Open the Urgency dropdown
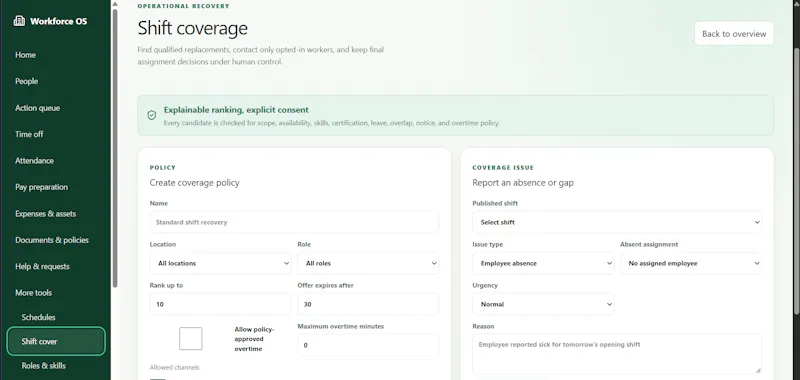Screen dimensions: 800x380 click(543, 304)
